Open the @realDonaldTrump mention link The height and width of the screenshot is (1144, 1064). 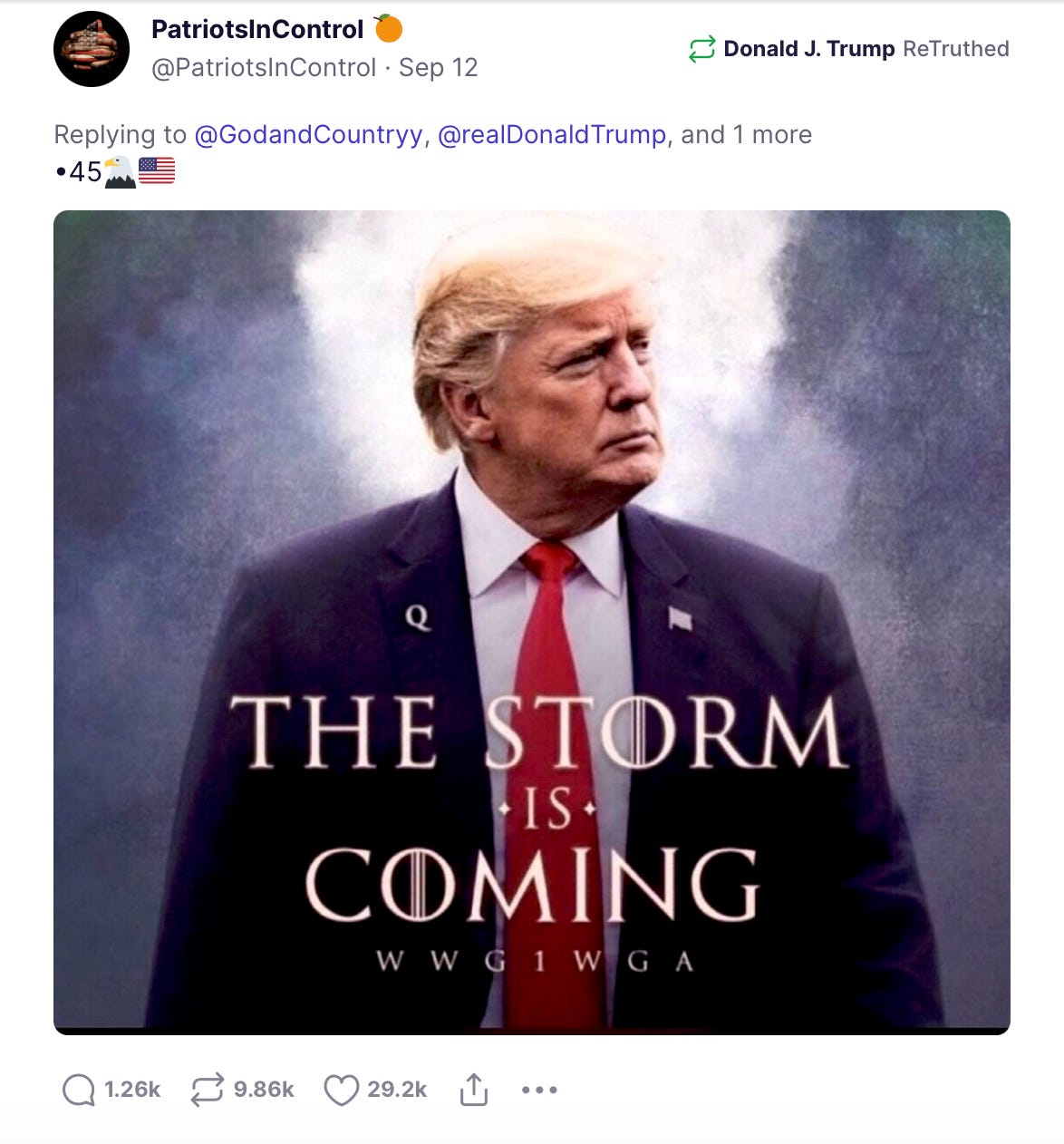pos(552,135)
